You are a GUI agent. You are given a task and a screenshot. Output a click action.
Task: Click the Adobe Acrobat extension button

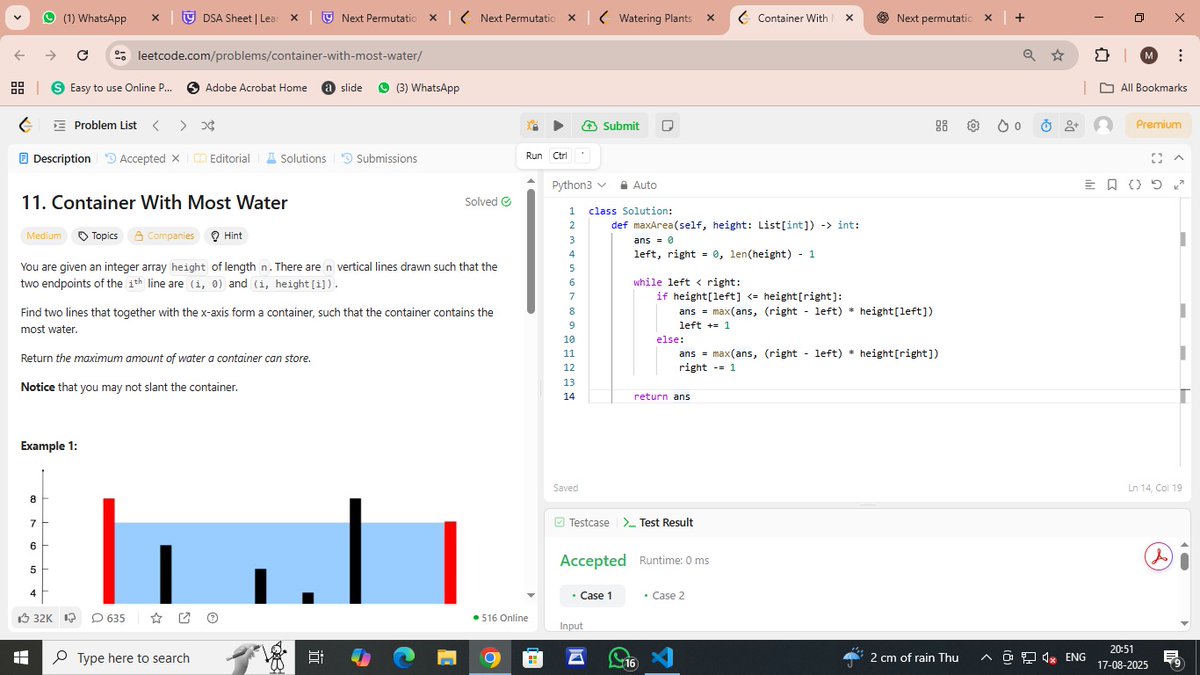click(x=1157, y=557)
